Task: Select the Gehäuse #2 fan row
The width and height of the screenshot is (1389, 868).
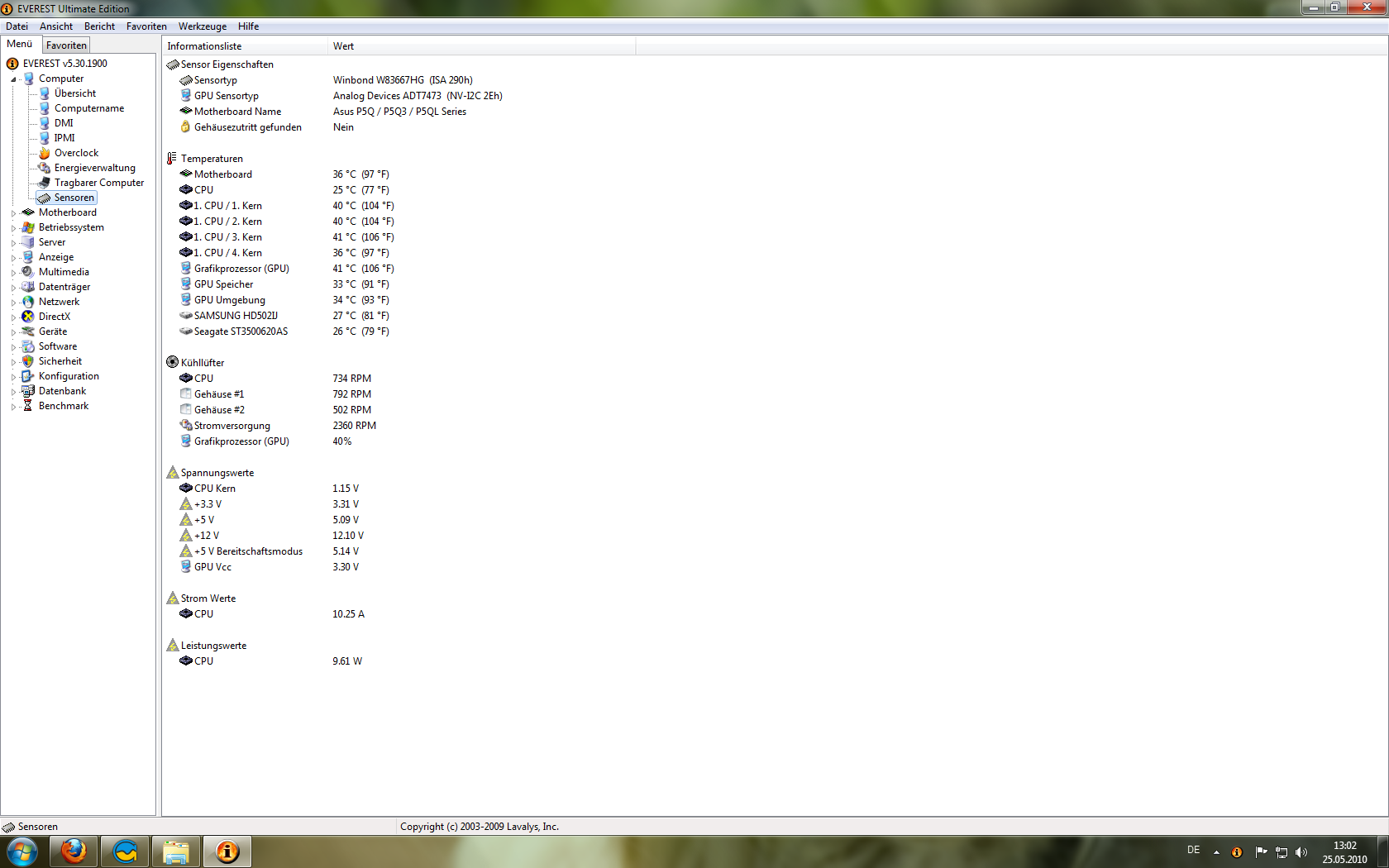Action: (400, 410)
